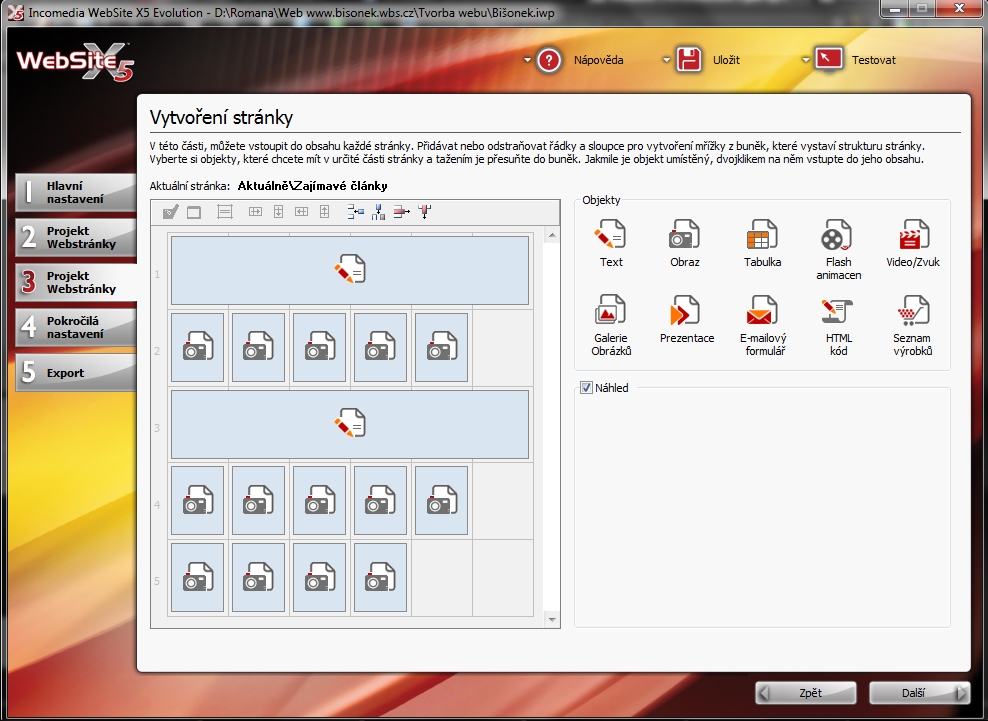Screen dimensions: 988x721
Task: Click the Další next button
Action: point(919,693)
